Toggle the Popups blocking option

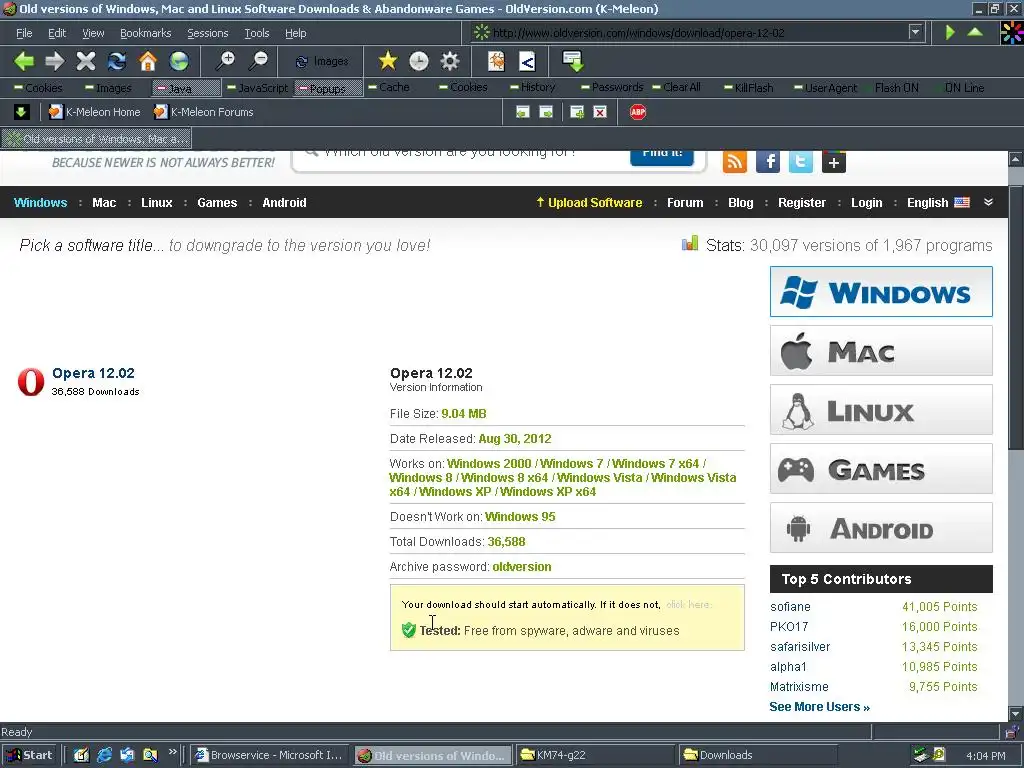coord(328,88)
